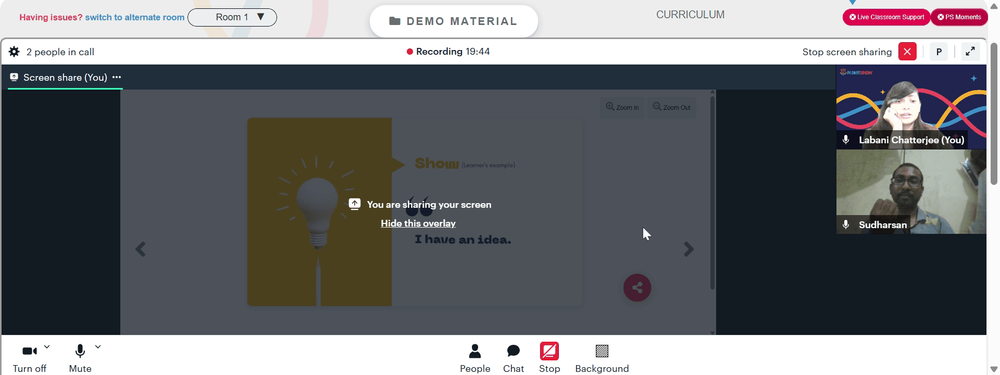This screenshot has width=1000, height=375.
Task: Open the Chat panel
Action: [x=513, y=358]
